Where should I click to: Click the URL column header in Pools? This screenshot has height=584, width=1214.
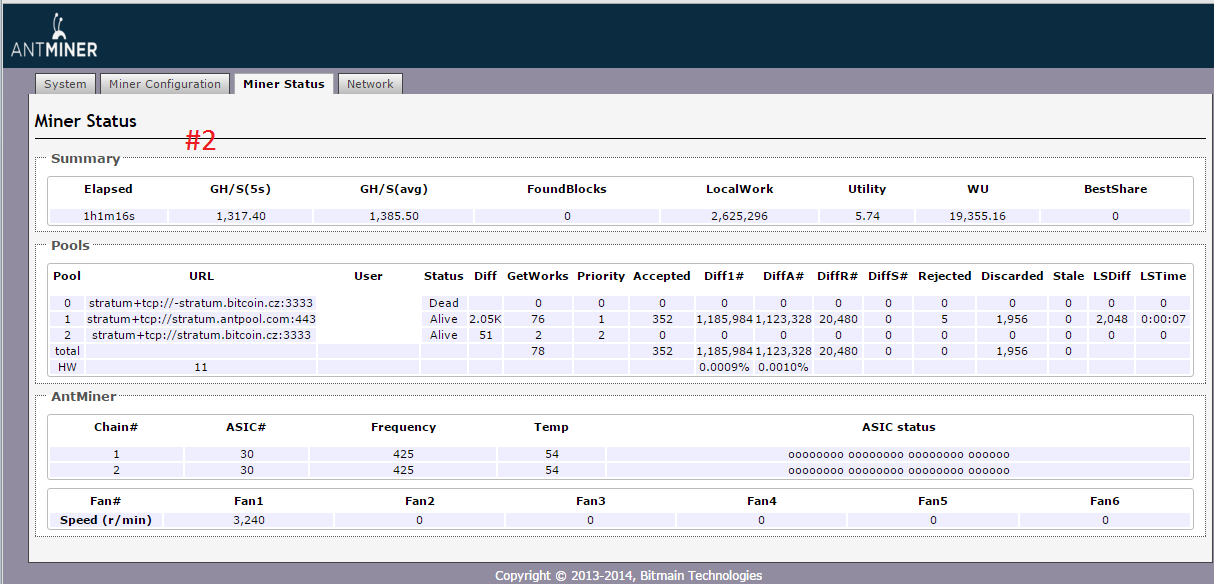(201, 276)
